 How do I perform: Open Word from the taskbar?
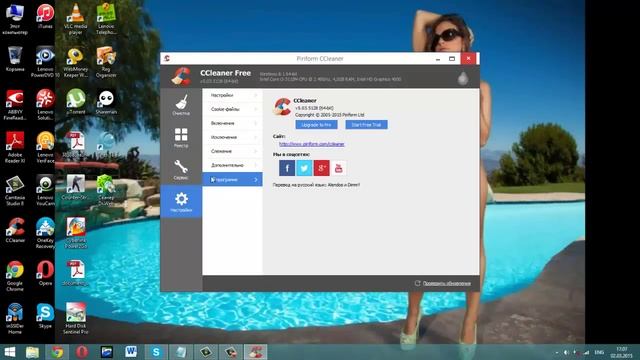tap(131, 352)
